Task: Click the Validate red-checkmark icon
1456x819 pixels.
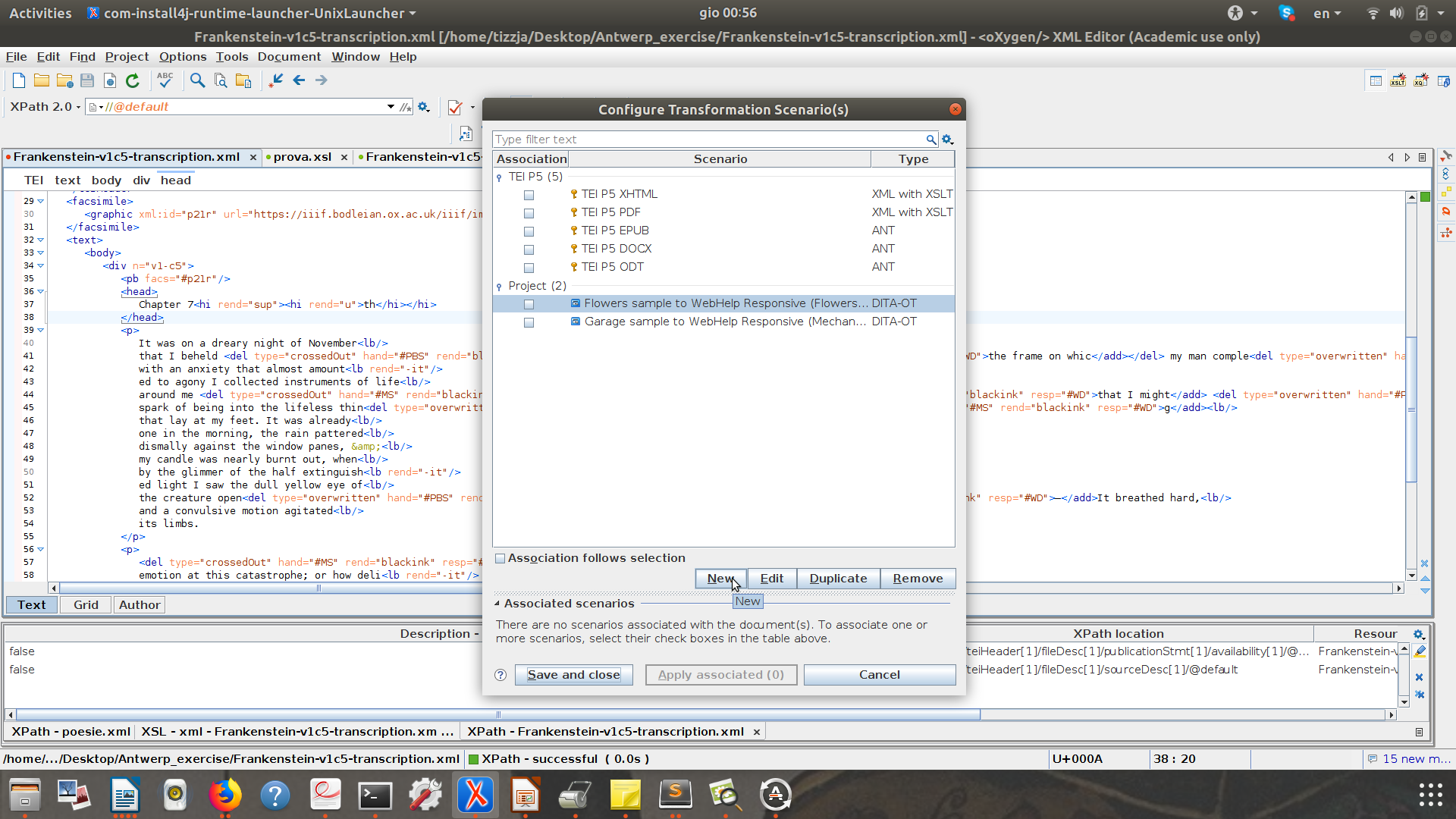Action: (x=455, y=107)
